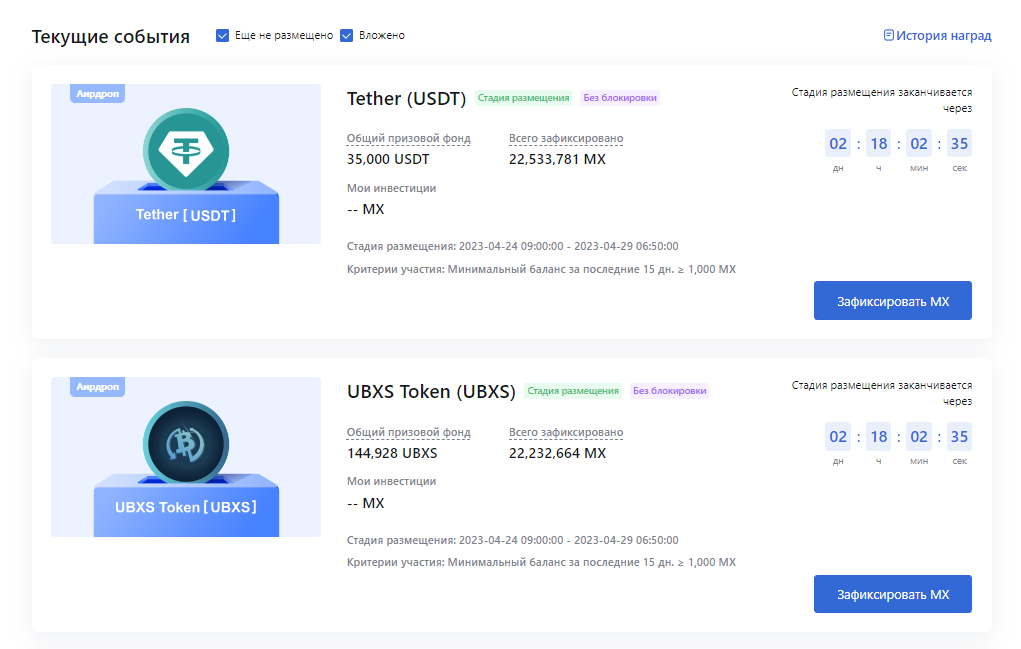Open the 'История наград' link

coord(944,35)
